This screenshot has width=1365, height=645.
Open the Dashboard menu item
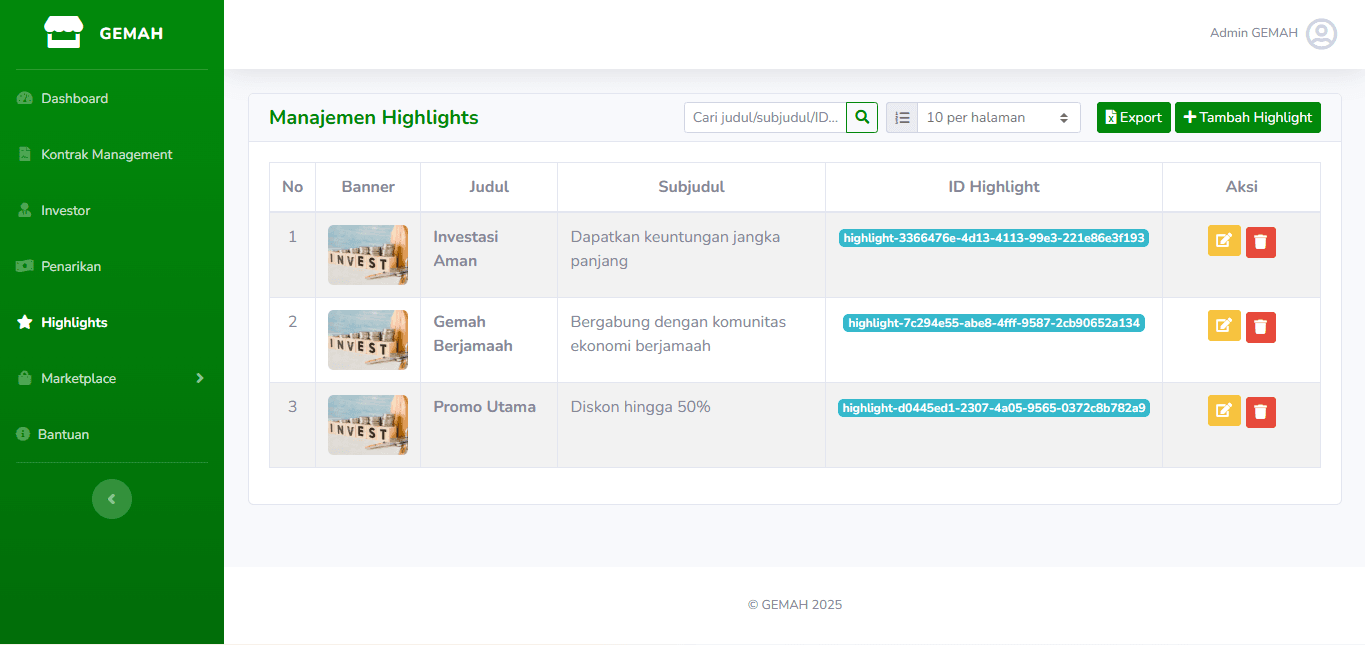click(74, 98)
